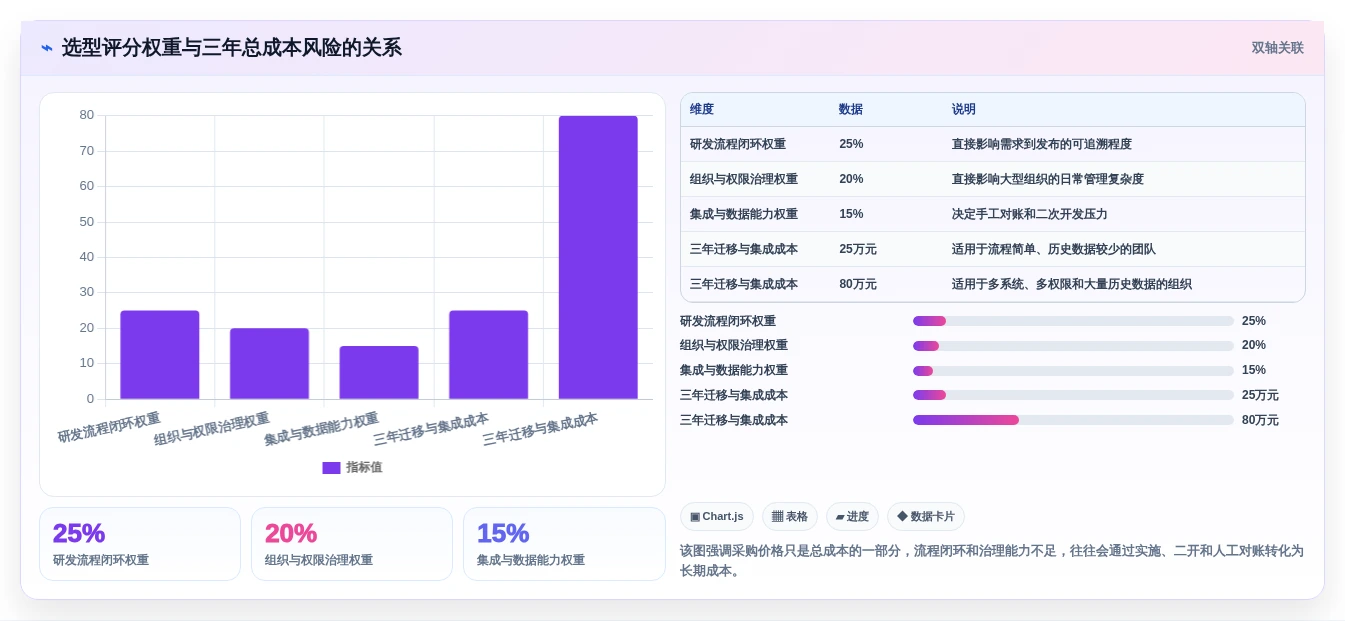The width and height of the screenshot is (1345, 621).
Task: Click the 数据 table column header
Action: [x=851, y=109]
